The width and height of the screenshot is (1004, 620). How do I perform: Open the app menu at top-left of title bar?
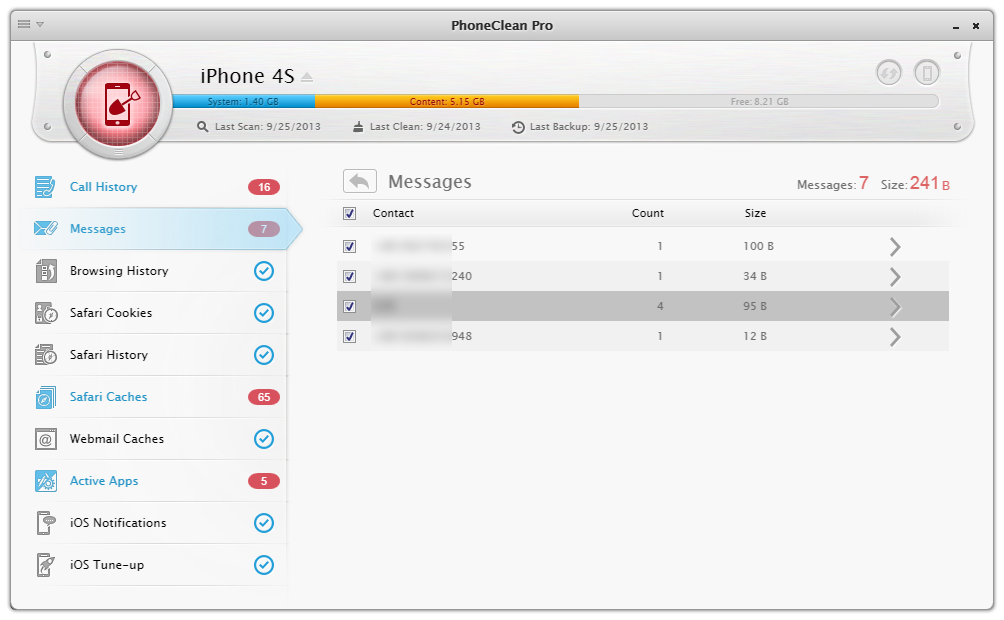click(30, 24)
